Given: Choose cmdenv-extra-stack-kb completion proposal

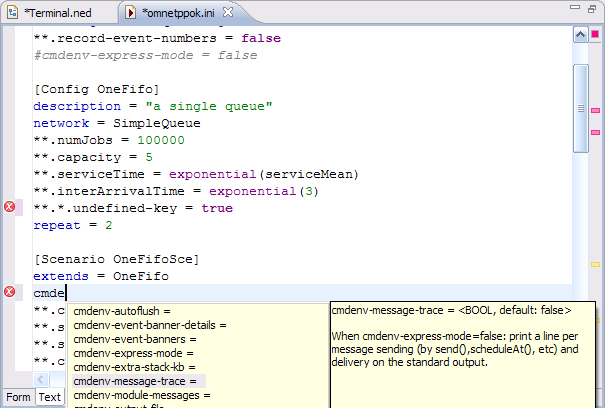Looking at the screenshot, I should click(x=134, y=367).
